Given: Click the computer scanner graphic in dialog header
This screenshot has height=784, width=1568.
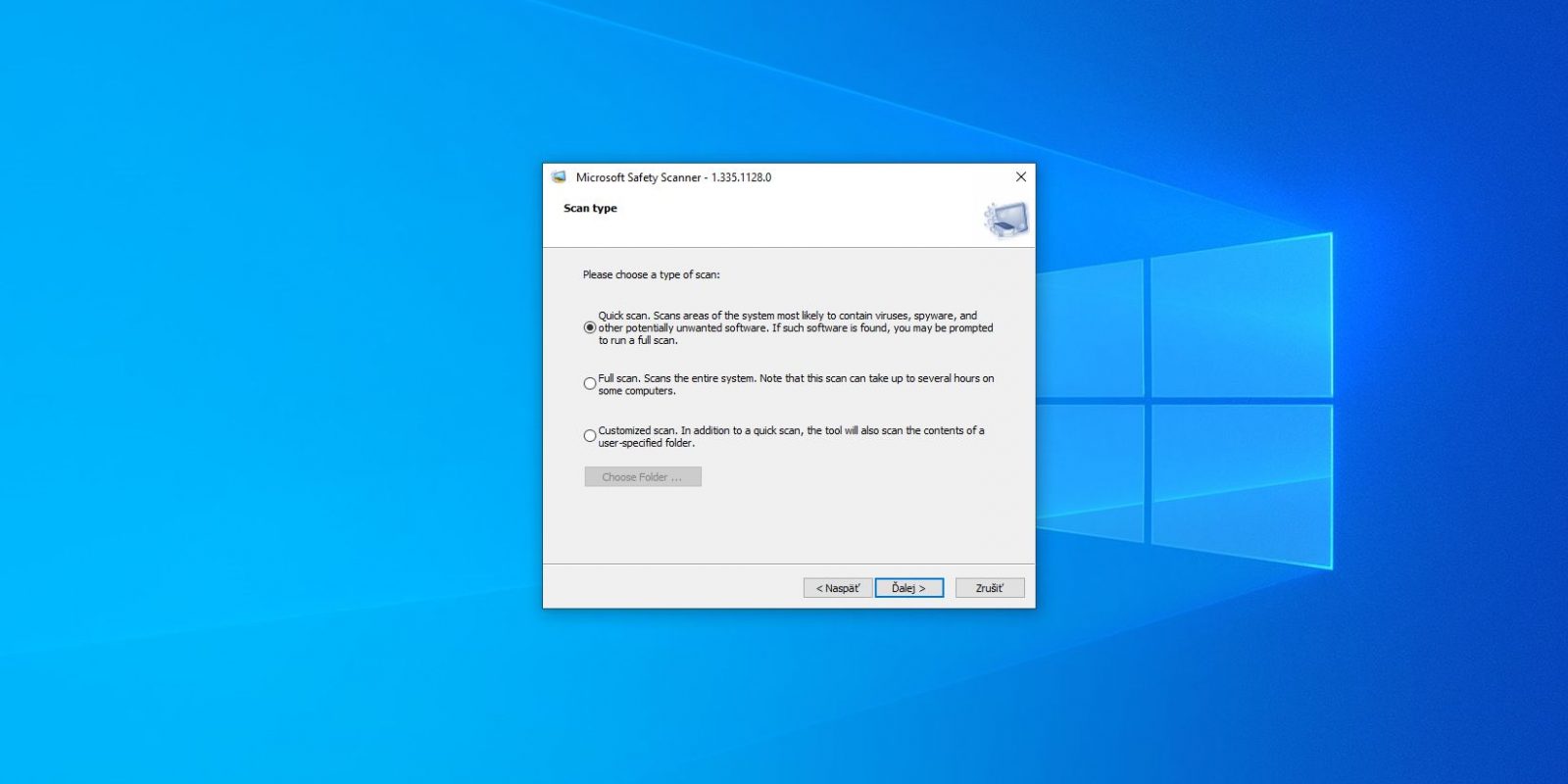Looking at the screenshot, I should pyautogui.click(x=1005, y=220).
